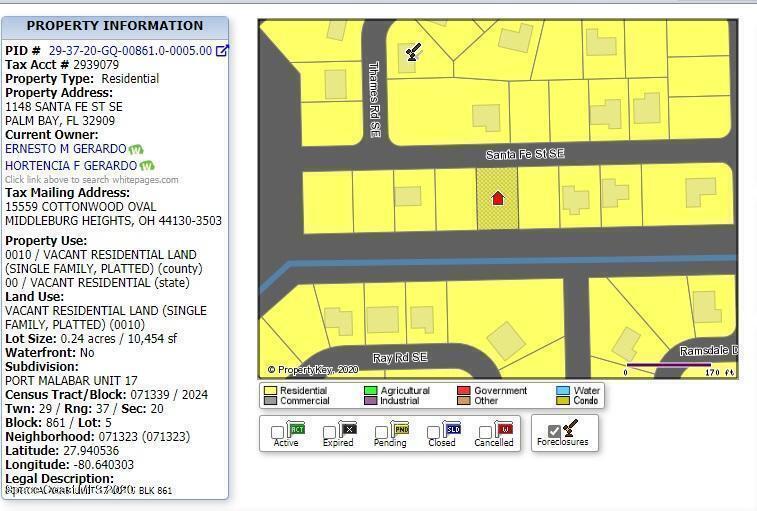757x511 pixels.
Task: Open owner link HORTENCIA F GERARDO
Action: point(71,165)
